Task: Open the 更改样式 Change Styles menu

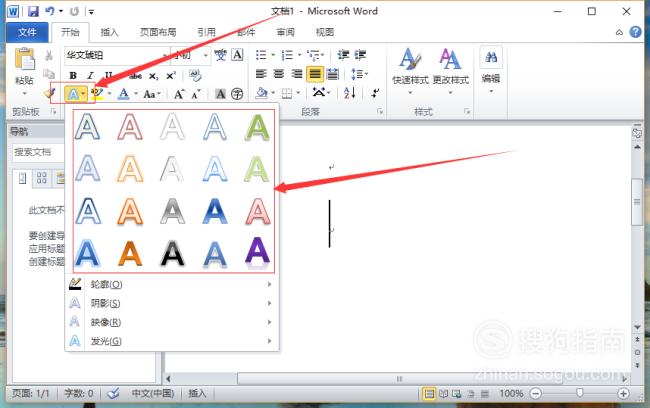Action: [451, 70]
